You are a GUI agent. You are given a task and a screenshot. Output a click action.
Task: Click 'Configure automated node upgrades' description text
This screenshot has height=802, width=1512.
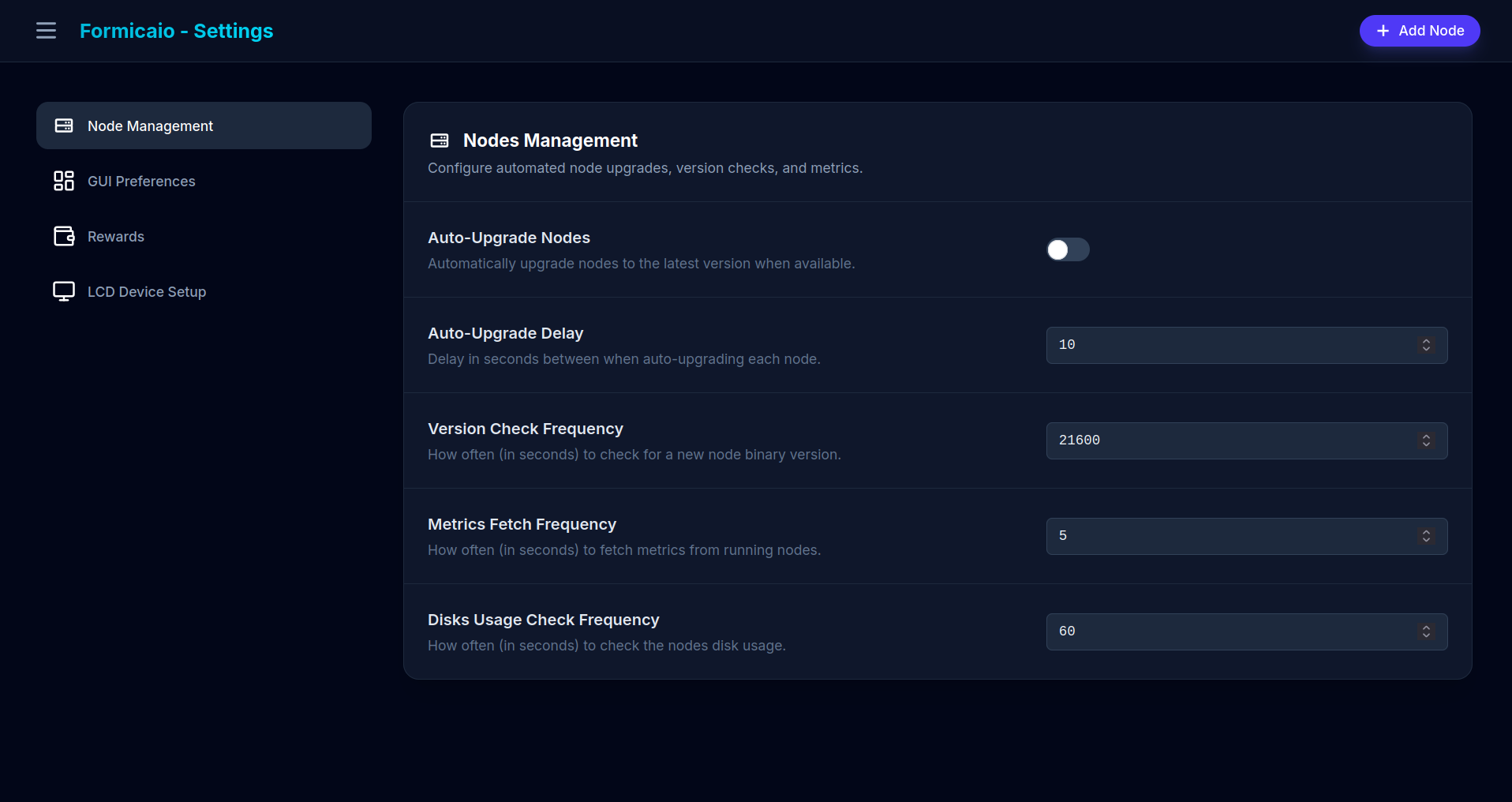point(645,168)
